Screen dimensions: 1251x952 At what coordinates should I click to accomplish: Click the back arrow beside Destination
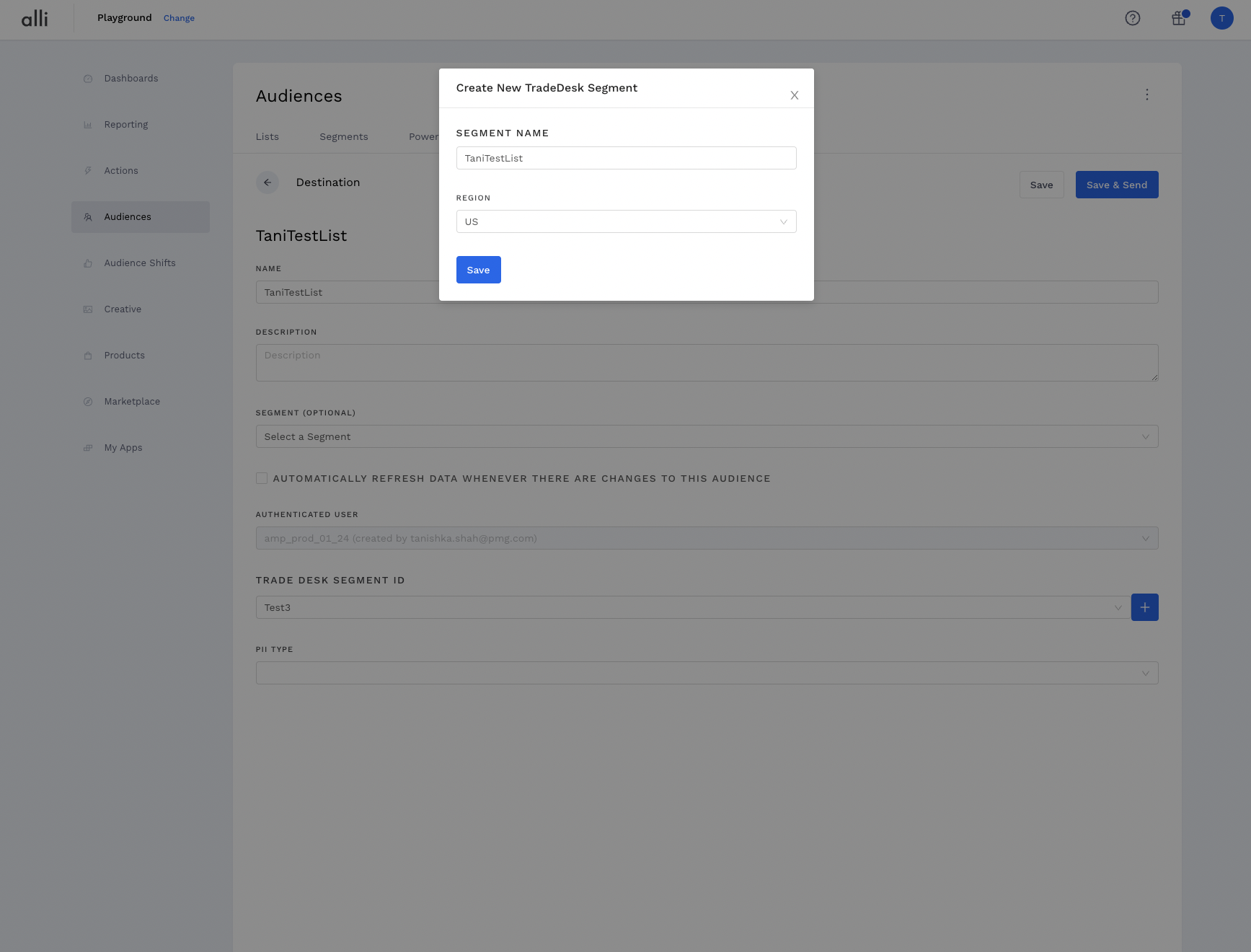(x=268, y=182)
